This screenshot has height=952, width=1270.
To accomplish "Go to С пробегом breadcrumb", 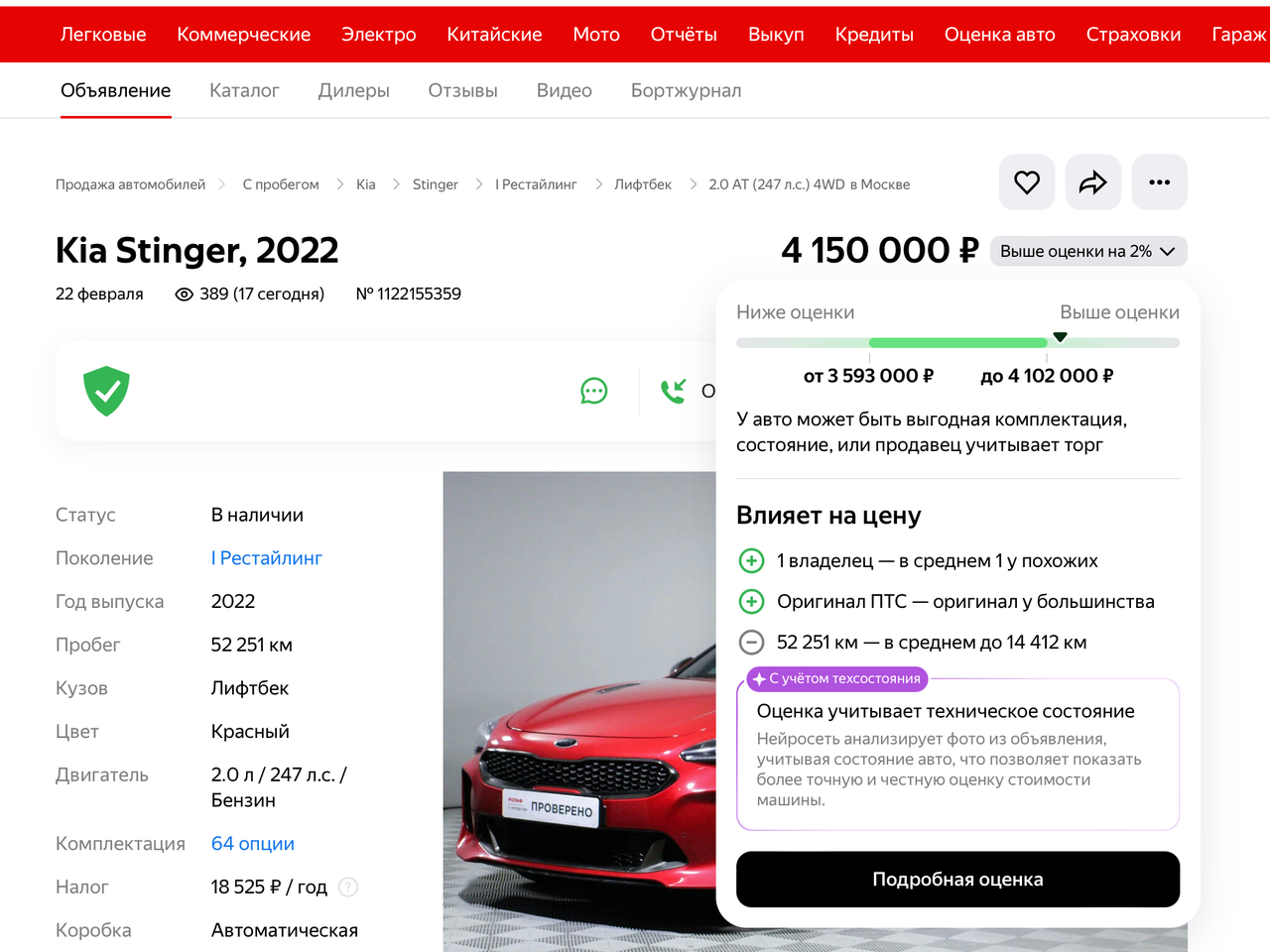I will point(281,184).
